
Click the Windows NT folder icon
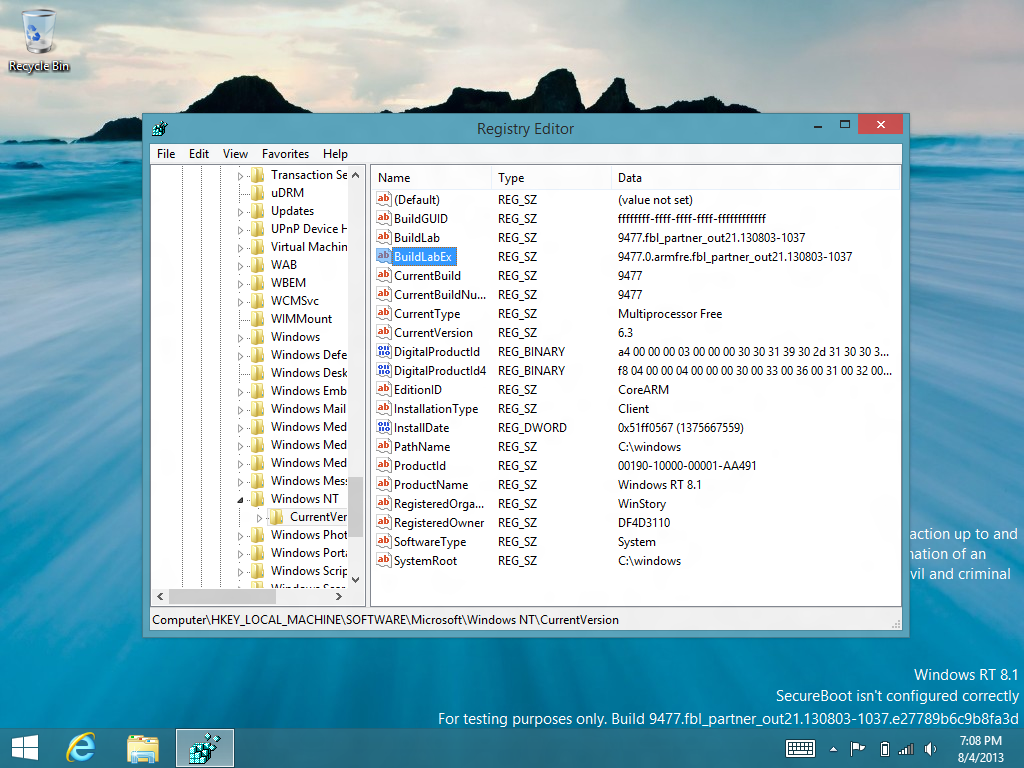pos(258,499)
